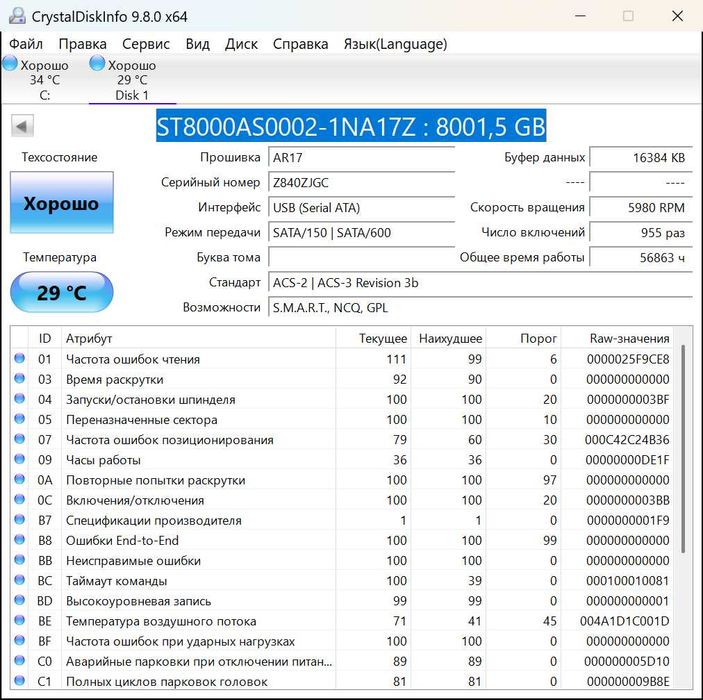
Task: Click status dot for Повторные попытки раскрутки
Action: 19,479
